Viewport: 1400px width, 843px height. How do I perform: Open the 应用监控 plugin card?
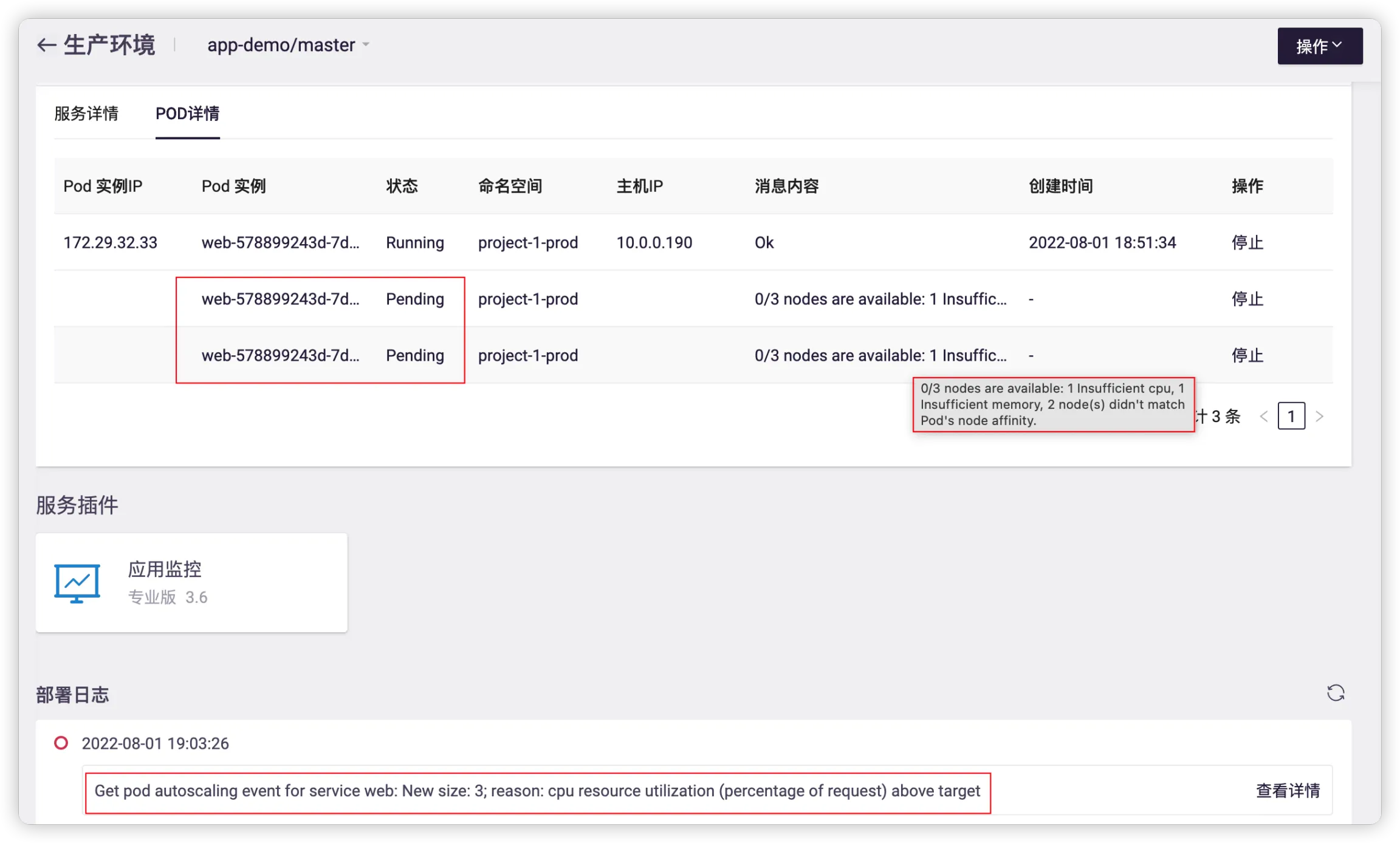(x=191, y=583)
